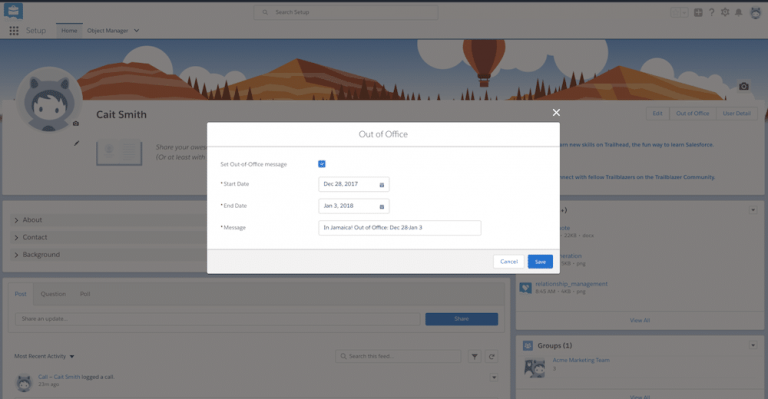Click the Message text field
The width and height of the screenshot is (768, 399).
coord(400,228)
